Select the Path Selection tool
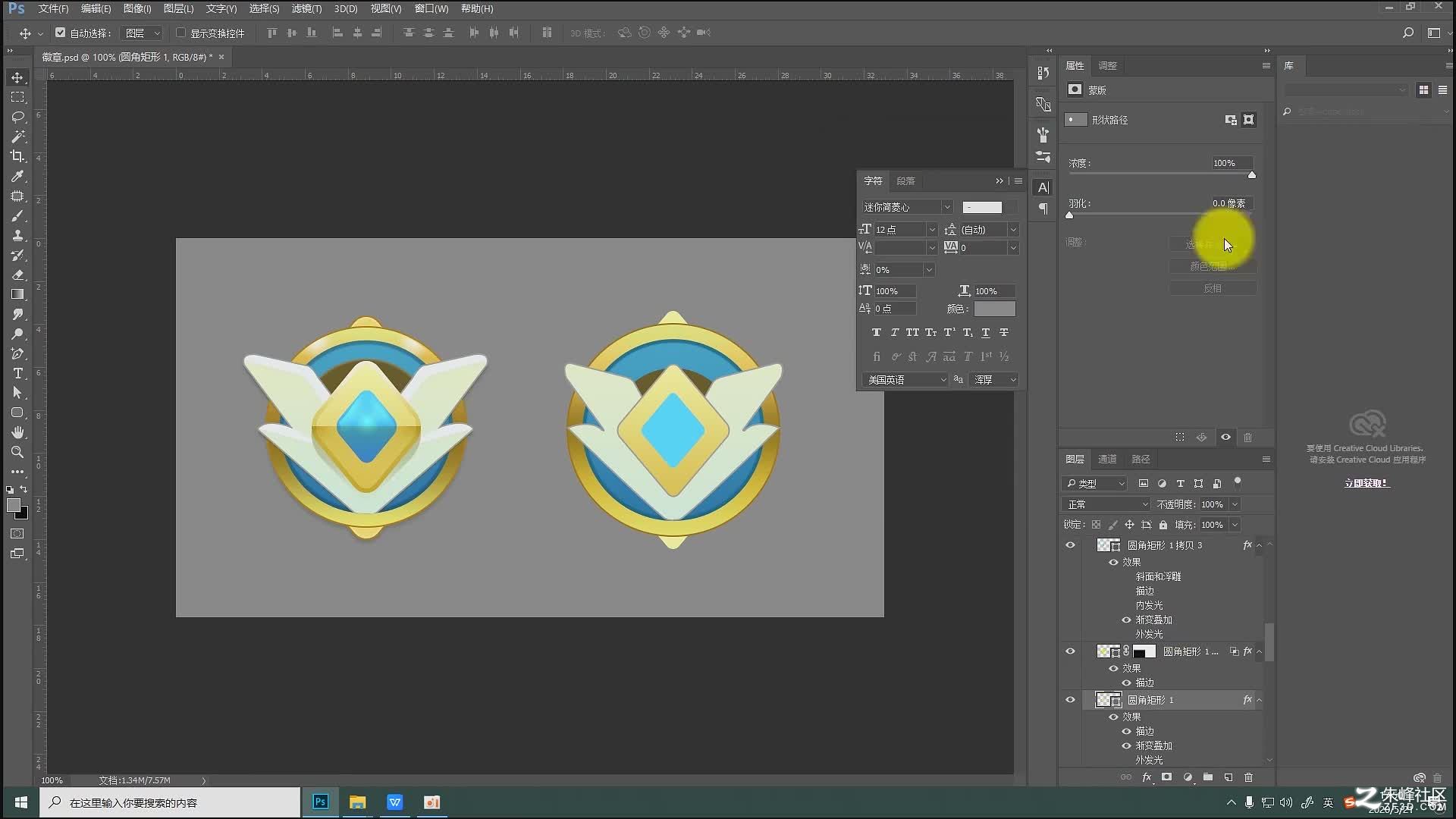The width and height of the screenshot is (1456, 819). [x=17, y=394]
